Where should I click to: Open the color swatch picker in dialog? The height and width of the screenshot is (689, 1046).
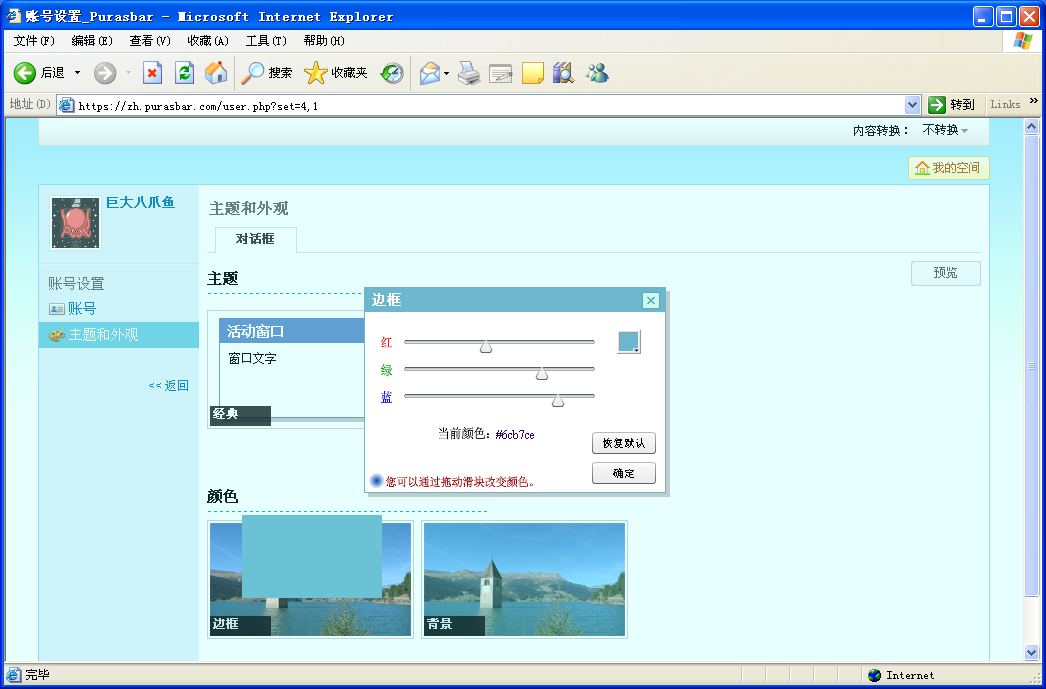click(629, 342)
